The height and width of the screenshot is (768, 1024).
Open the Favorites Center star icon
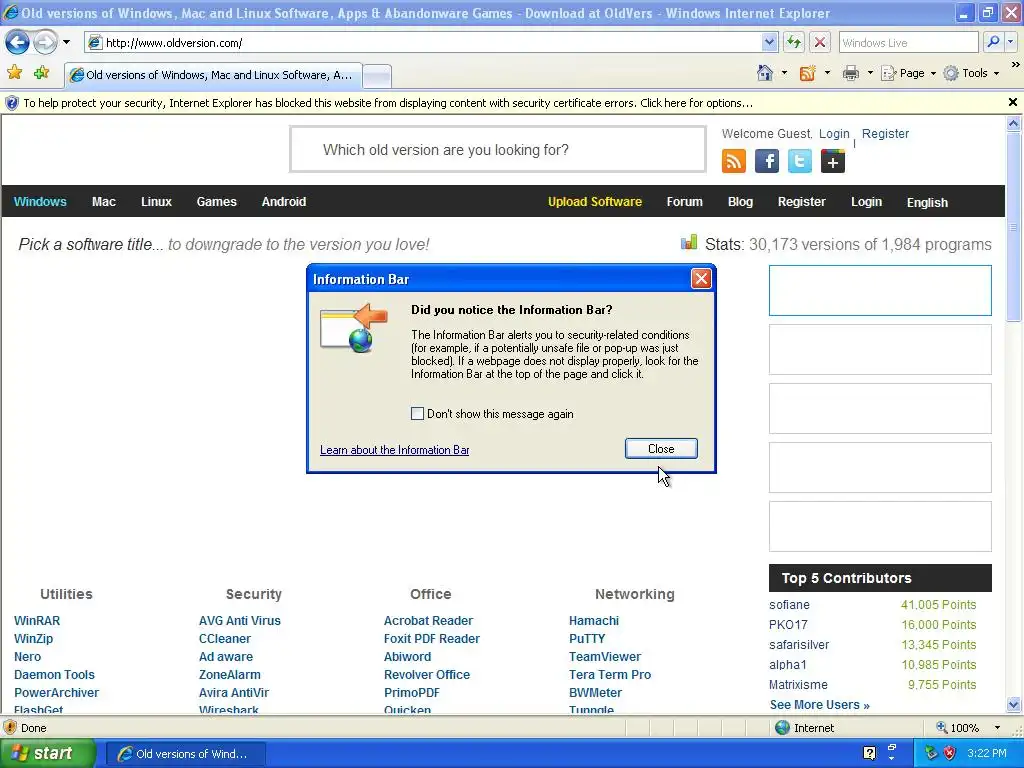point(14,73)
